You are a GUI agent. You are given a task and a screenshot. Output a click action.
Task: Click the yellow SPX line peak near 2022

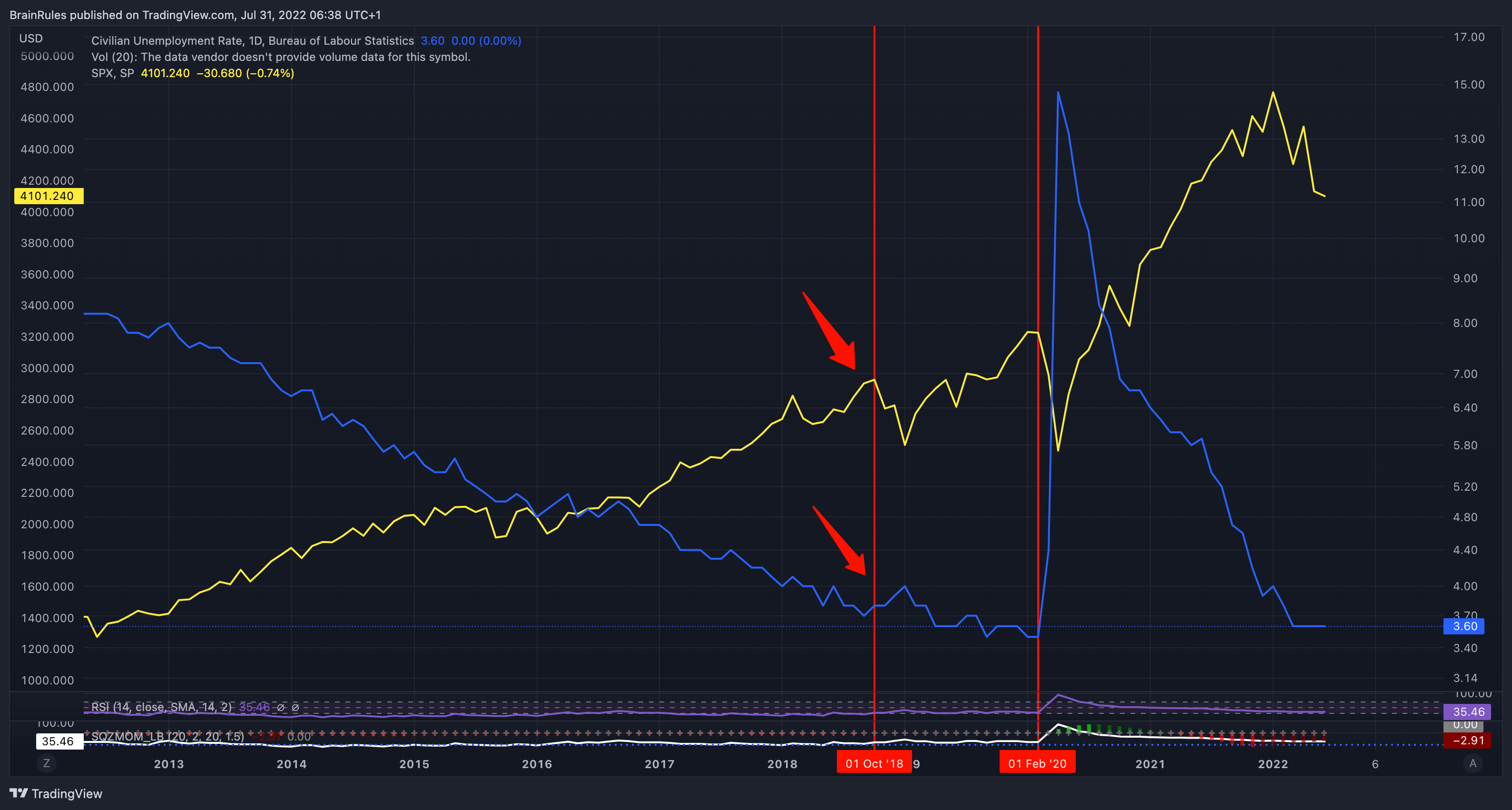(1273, 93)
